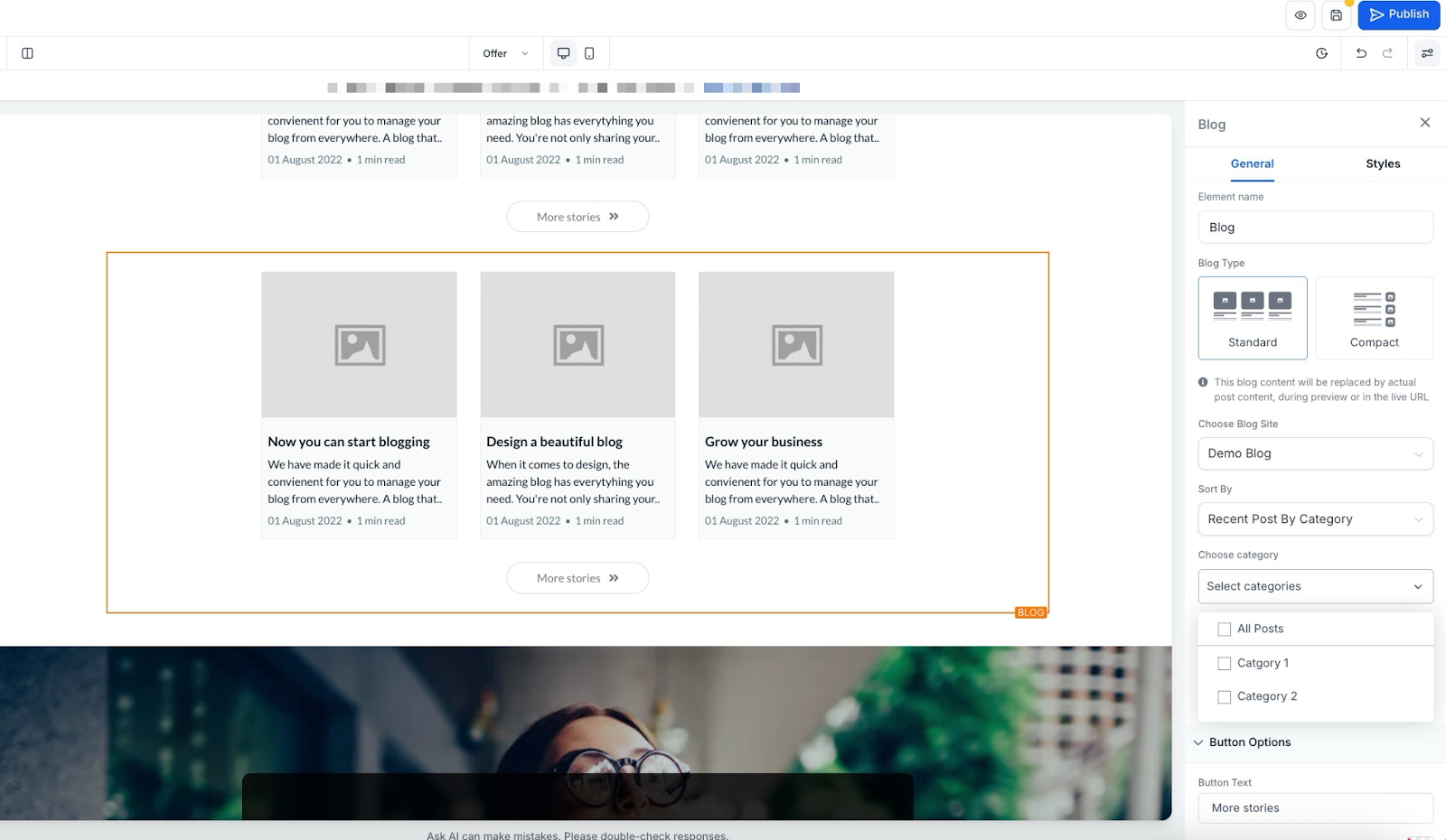Click the redo arrow icon
1446x840 pixels.
pyautogui.click(x=1387, y=53)
